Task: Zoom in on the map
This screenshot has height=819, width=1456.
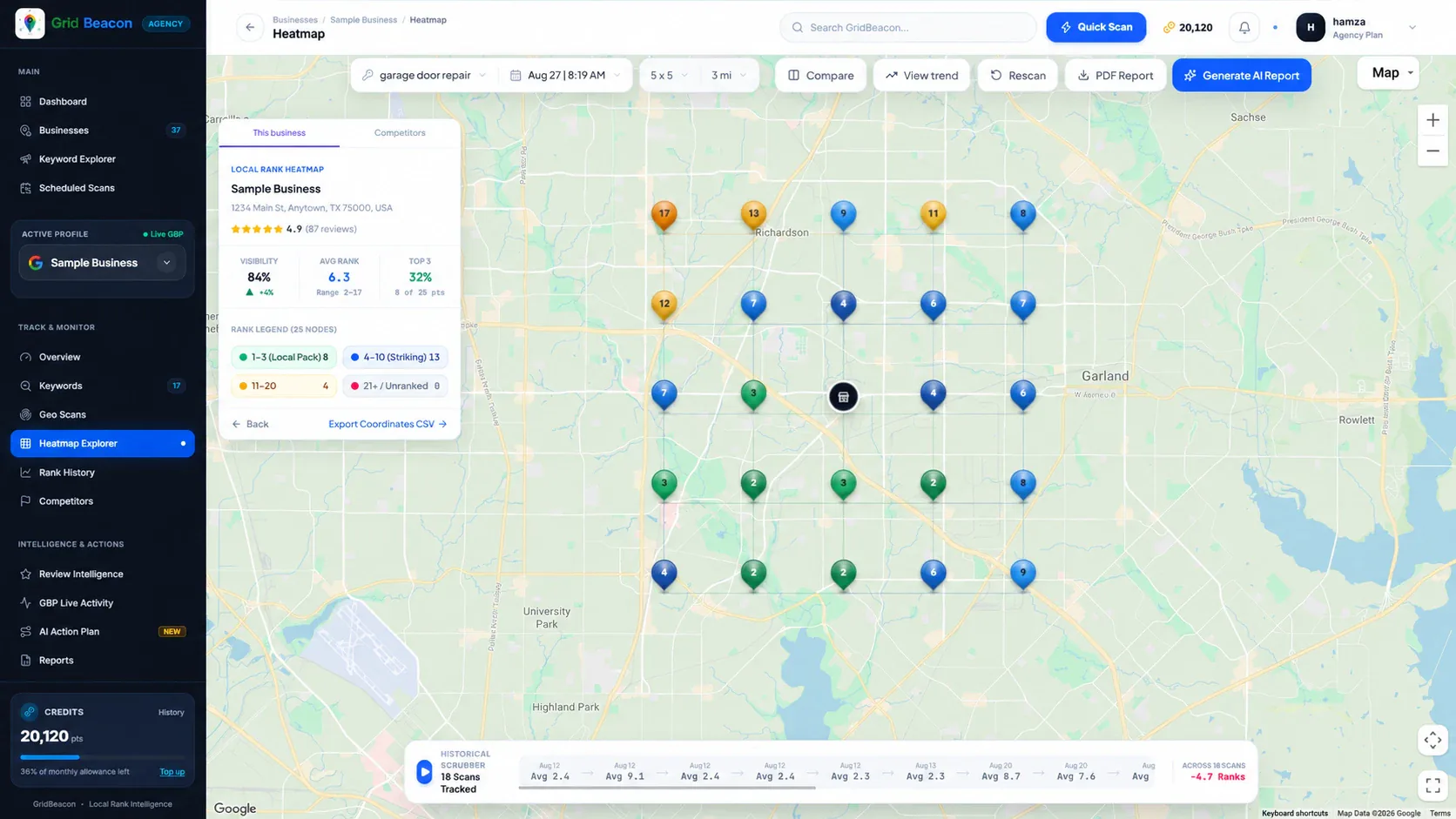Action: (1432, 121)
